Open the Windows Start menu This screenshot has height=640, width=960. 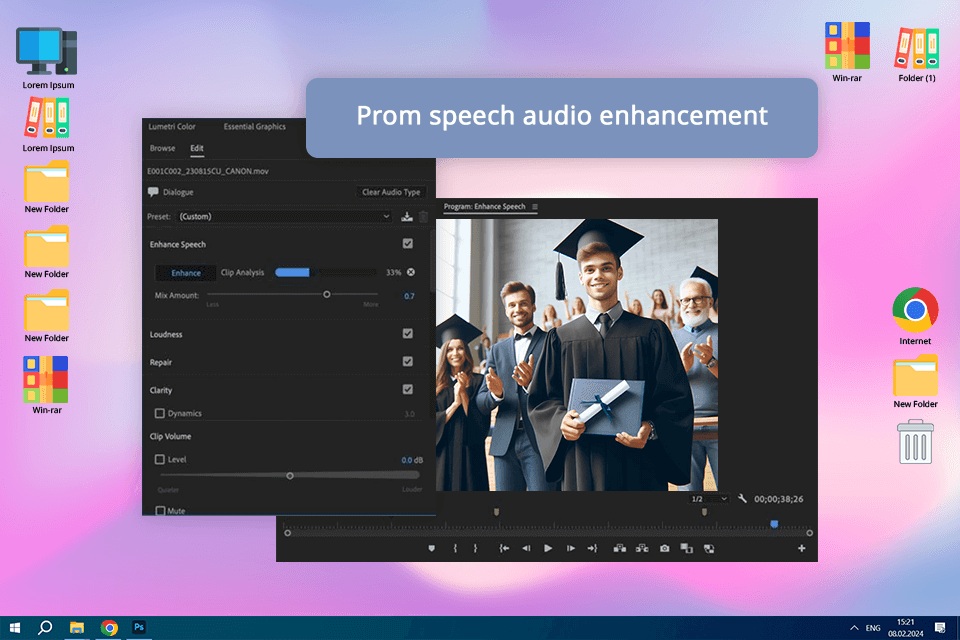pos(15,628)
